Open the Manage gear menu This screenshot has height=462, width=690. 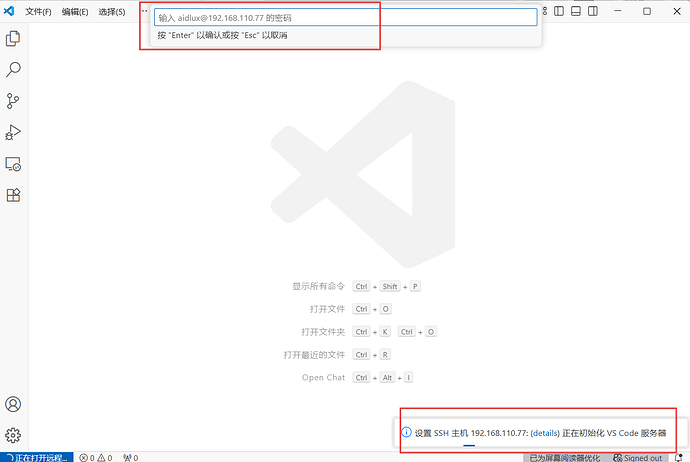[x=14, y=435]
